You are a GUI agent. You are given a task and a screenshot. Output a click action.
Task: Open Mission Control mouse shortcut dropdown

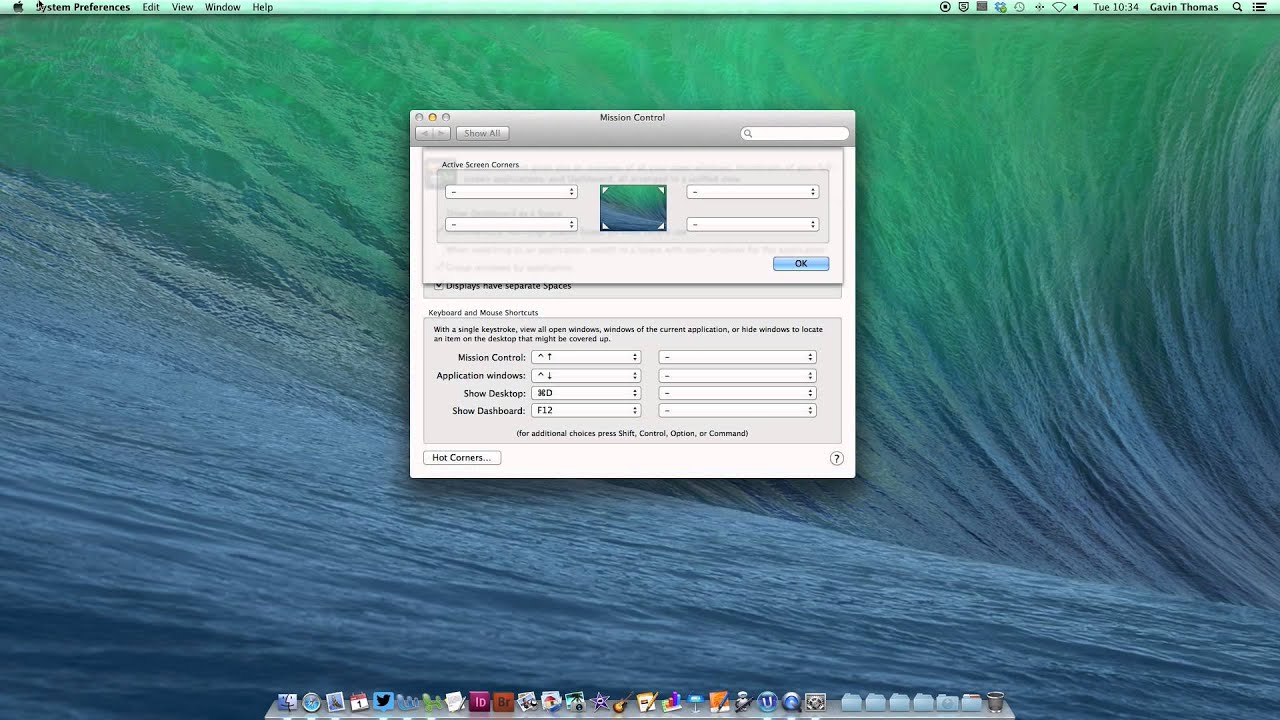pyautogui.click(x=738, y=357)
